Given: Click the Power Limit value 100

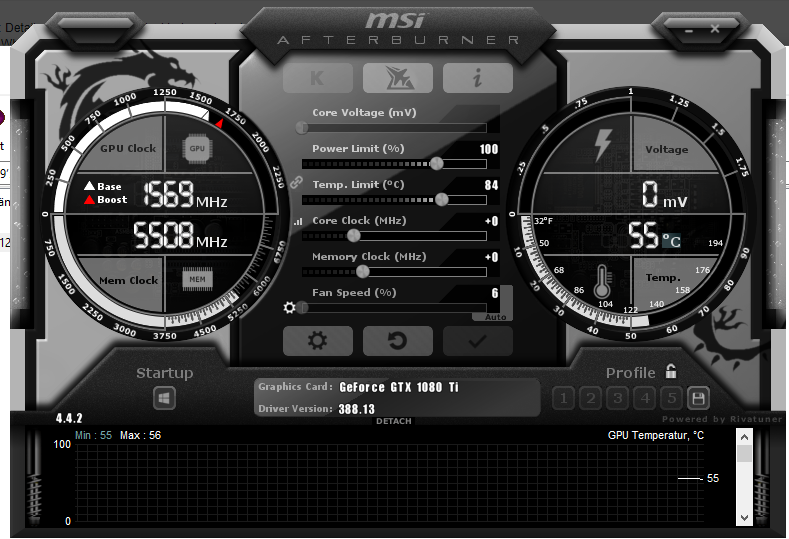Looking at the screenshot, I should 489,149.
